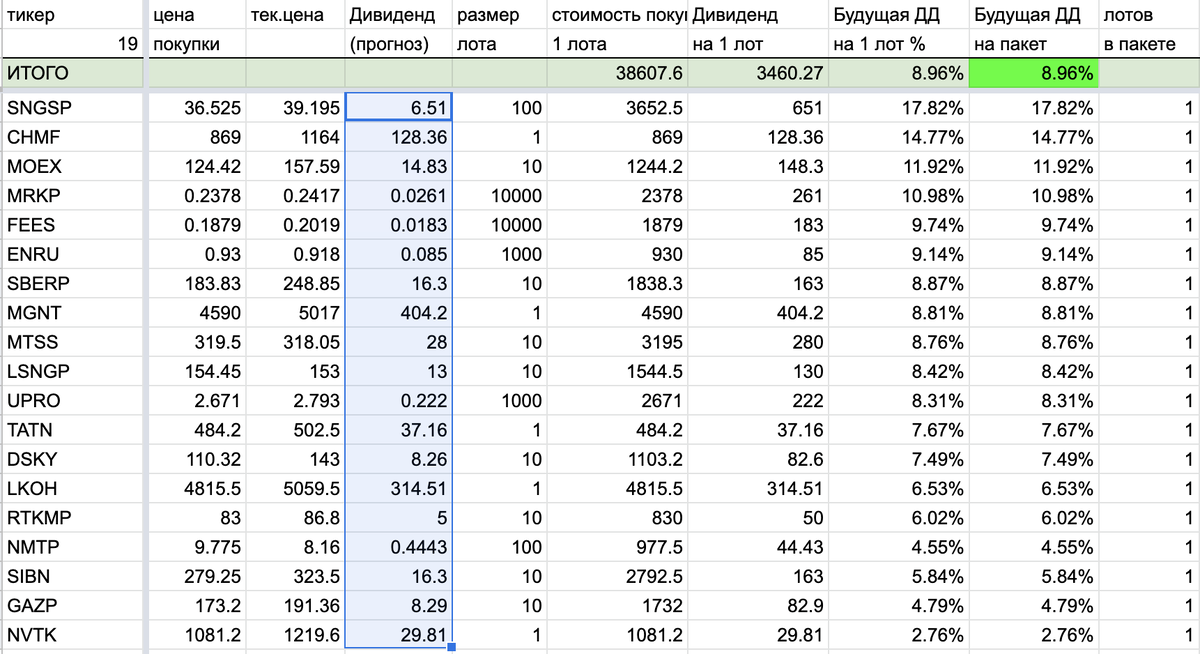Select FEES lot cost 1879
The width and height of the screenshot is (1200, 654).
[x=618, y=224]
